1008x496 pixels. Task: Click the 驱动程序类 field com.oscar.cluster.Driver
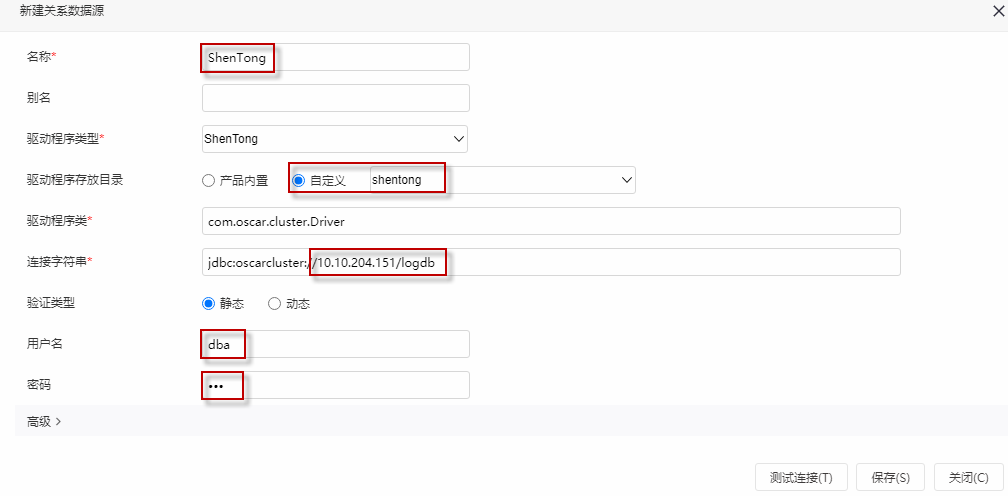pos(551,221)
